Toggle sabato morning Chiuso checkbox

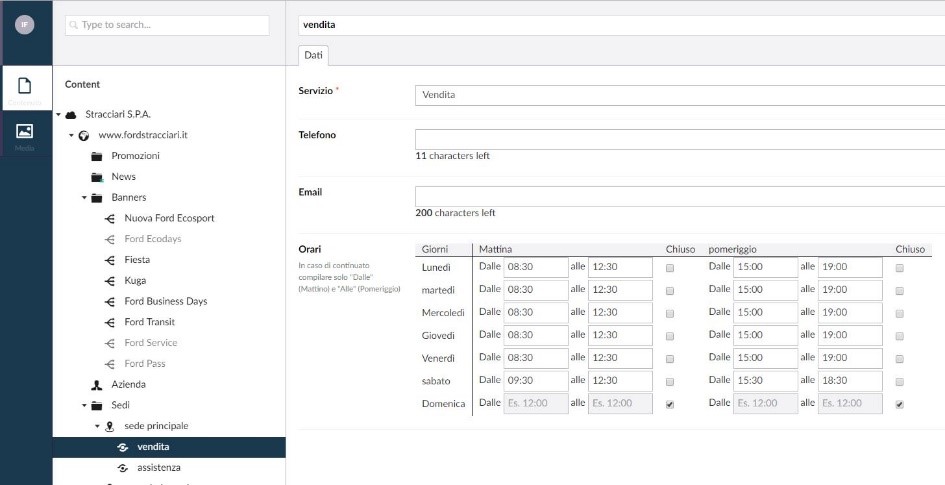pos(670,382)
